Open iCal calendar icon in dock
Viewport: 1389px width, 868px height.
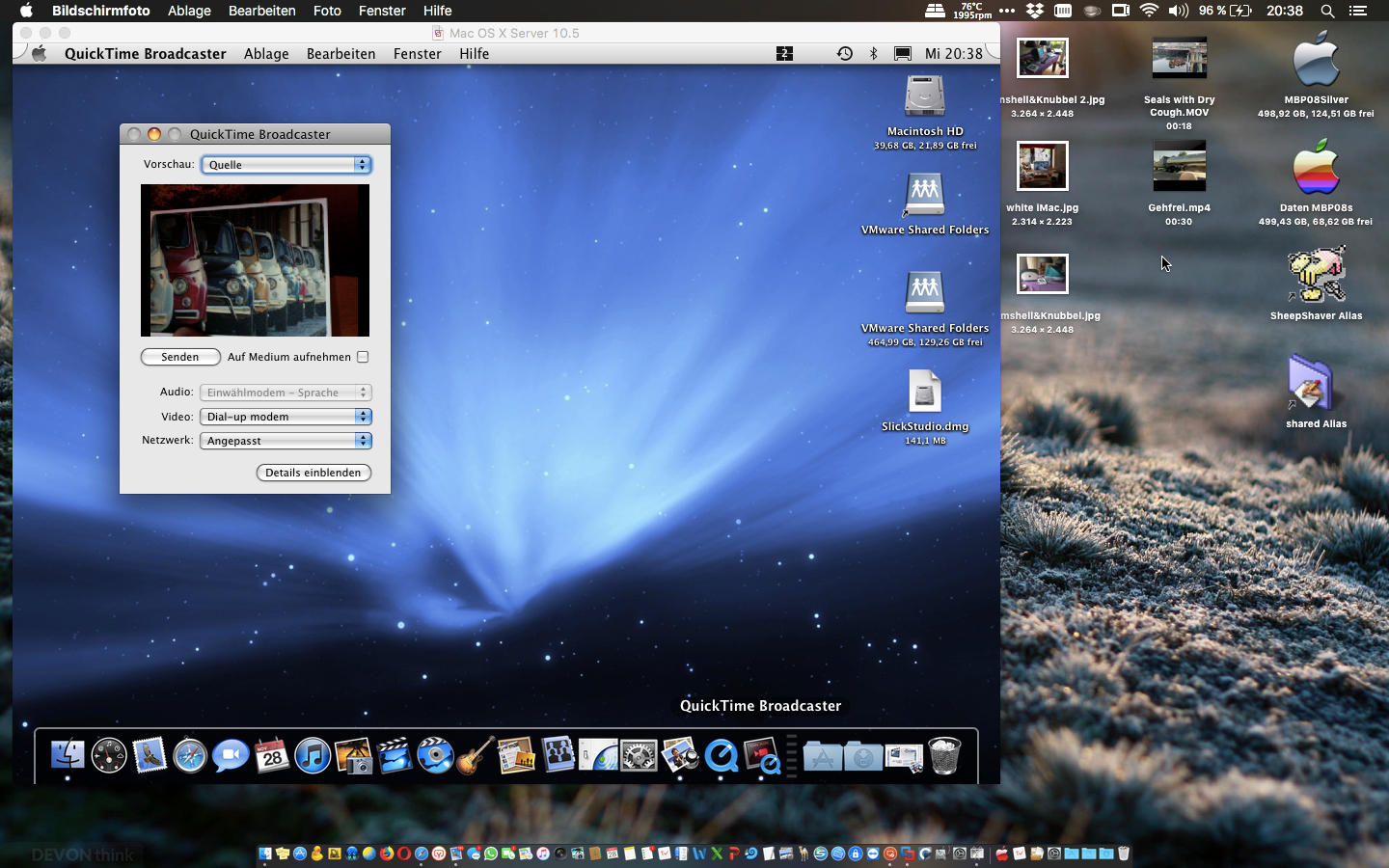[272, 755]
